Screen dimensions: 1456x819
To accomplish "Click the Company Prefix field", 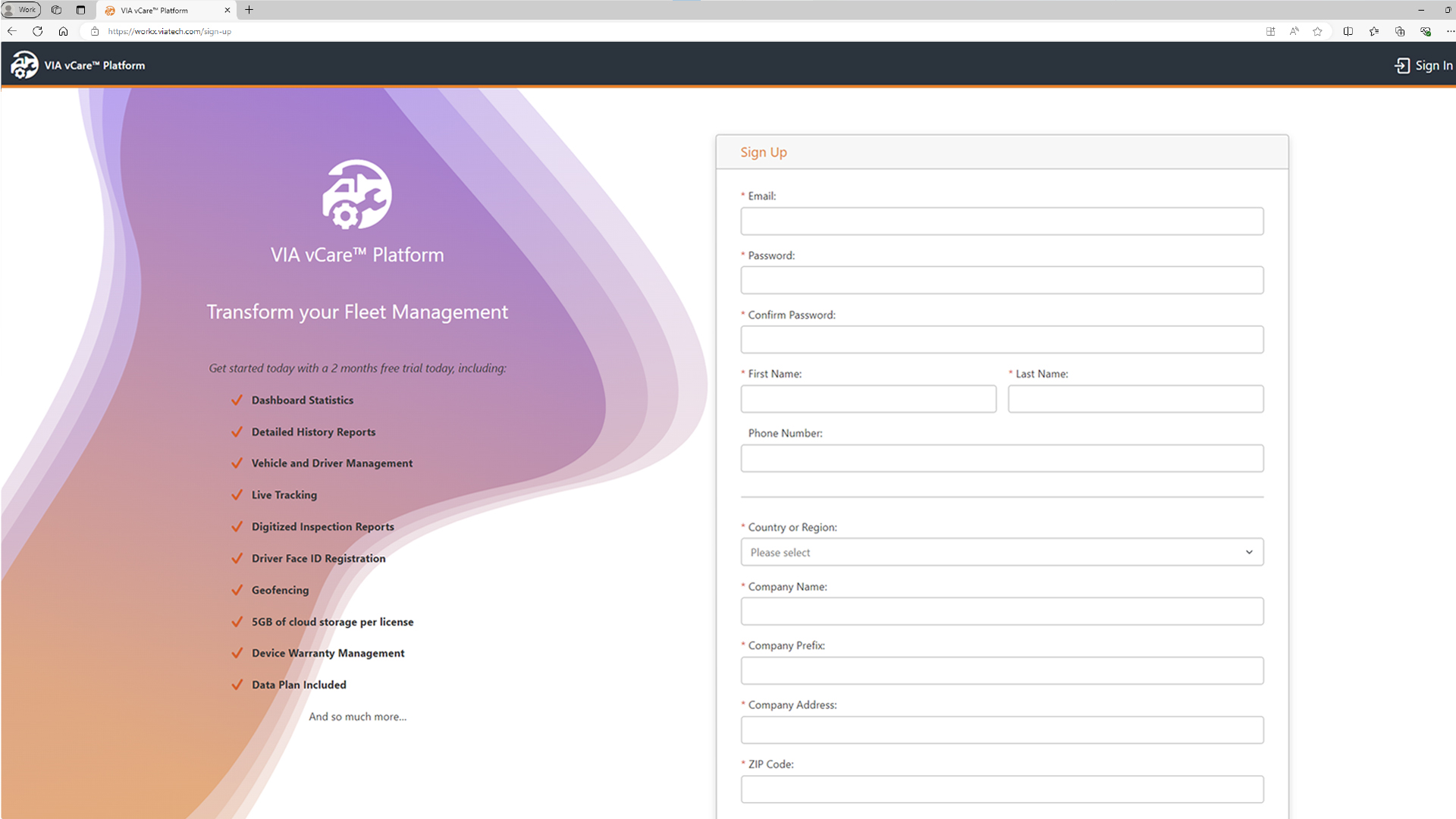I will point(1002,670).
